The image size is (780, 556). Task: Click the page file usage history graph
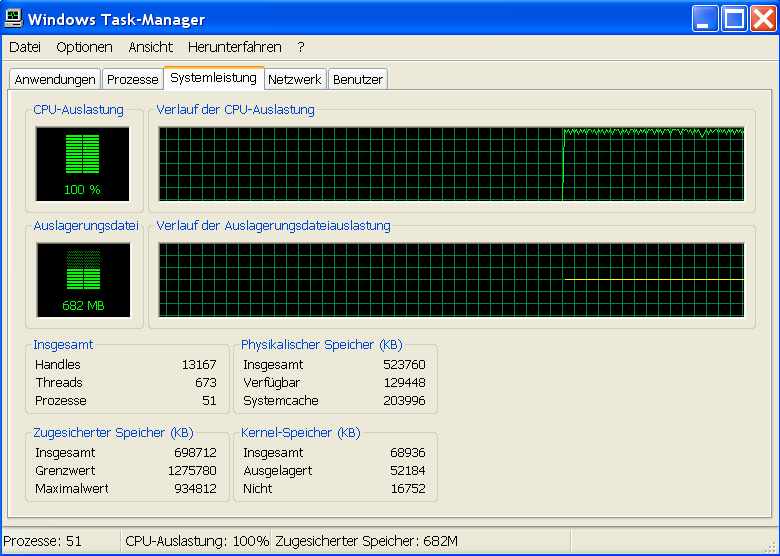click(451, 280)
